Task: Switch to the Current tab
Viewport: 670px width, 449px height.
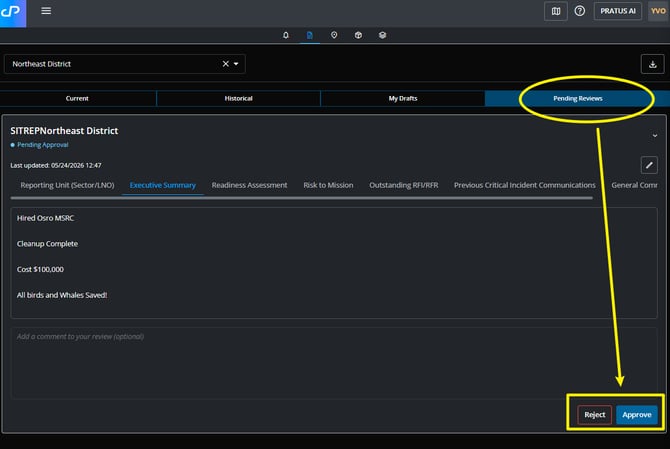Action: coord(77,98)
